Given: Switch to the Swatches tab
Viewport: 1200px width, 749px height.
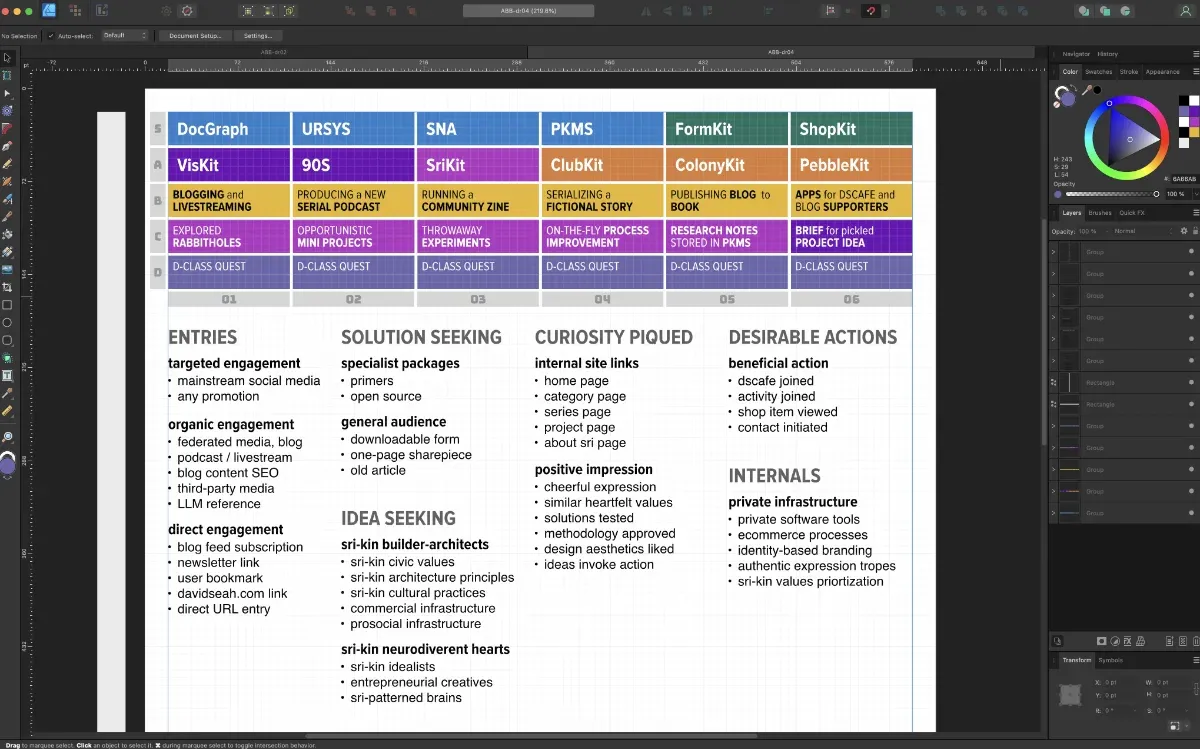Looking at the screenshot, I should pos(1098,72).
